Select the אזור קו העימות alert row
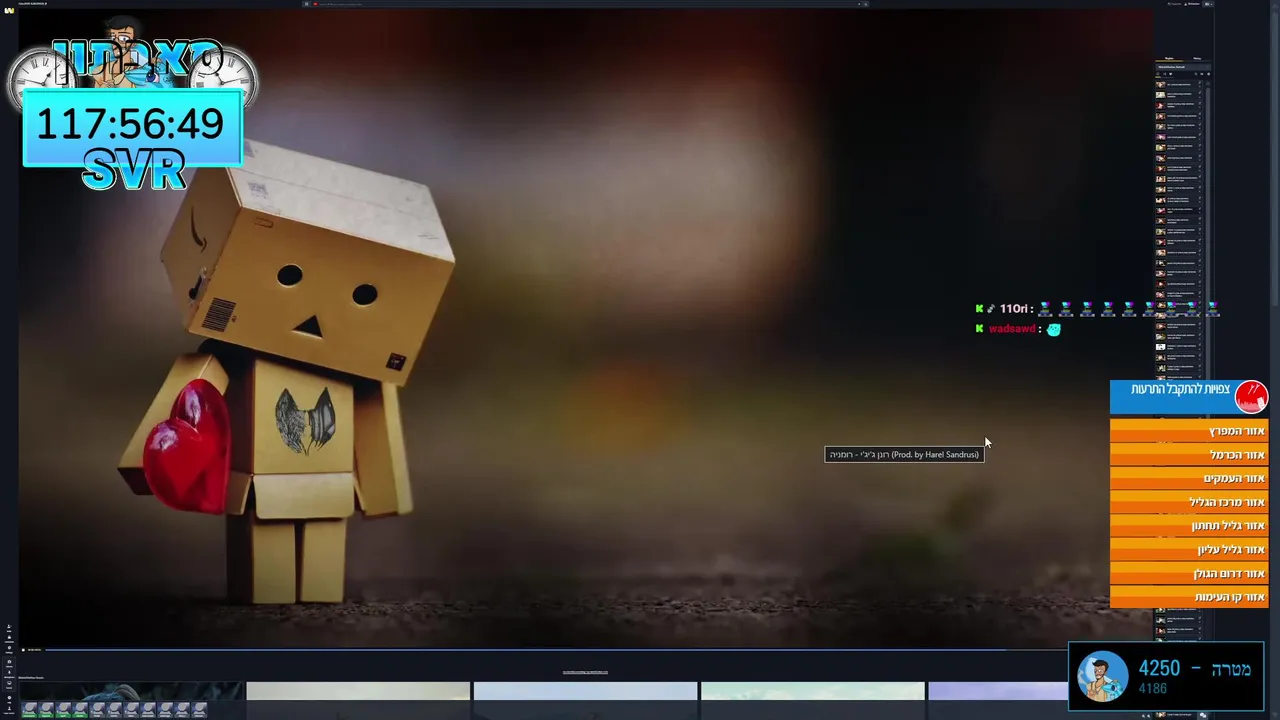This screenshot has height=720, width=1280. (x=1189, y=597)
